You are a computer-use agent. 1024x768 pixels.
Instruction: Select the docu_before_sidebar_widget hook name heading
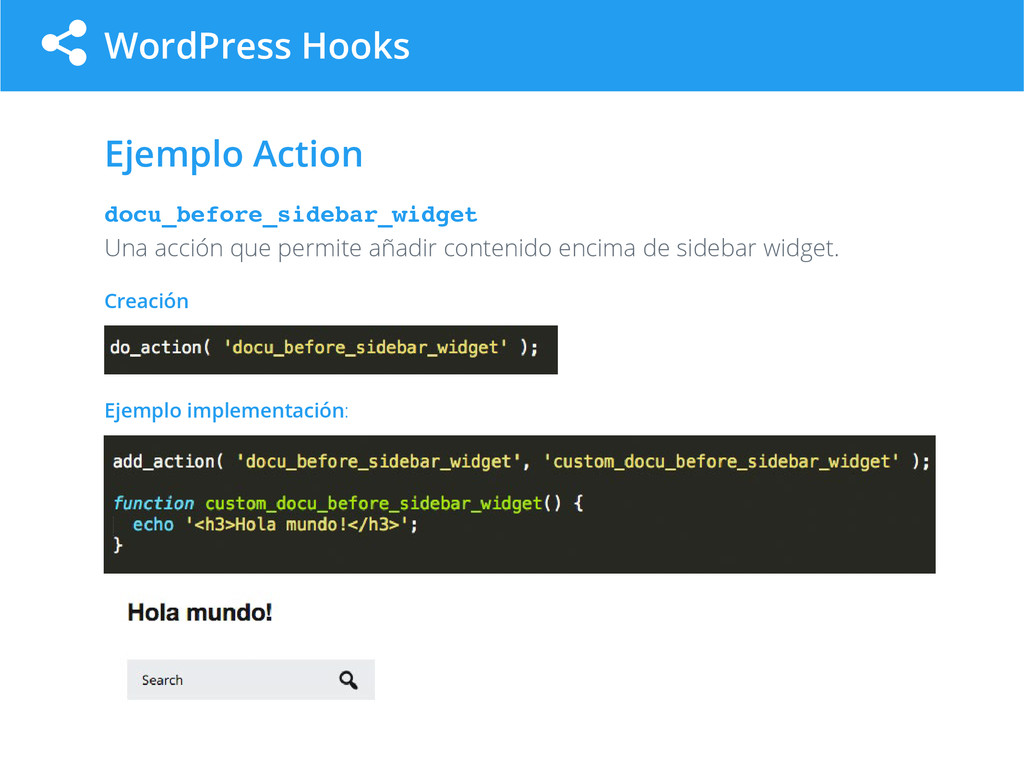pyautogui.click(x=291, y=215)
